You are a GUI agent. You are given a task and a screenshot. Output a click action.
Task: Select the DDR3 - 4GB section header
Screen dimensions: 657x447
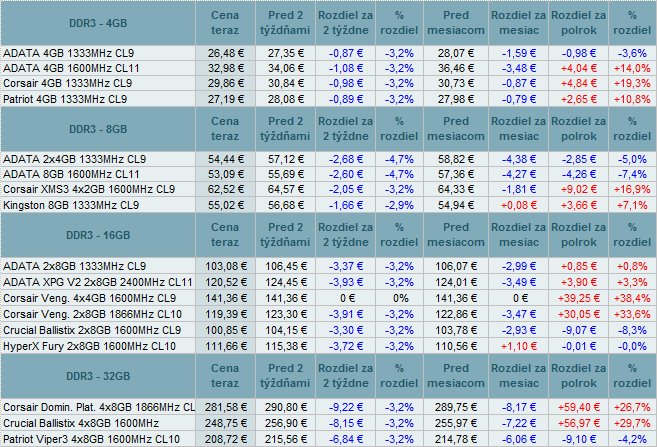pyautogui.click(x=98, y=23)
